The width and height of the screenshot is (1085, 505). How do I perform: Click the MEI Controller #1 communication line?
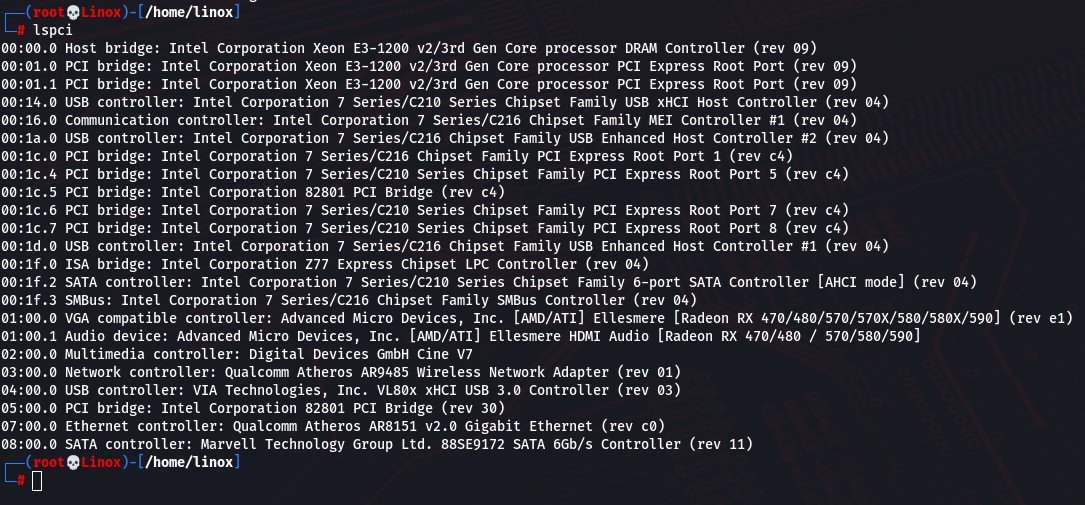click(429, 120)
